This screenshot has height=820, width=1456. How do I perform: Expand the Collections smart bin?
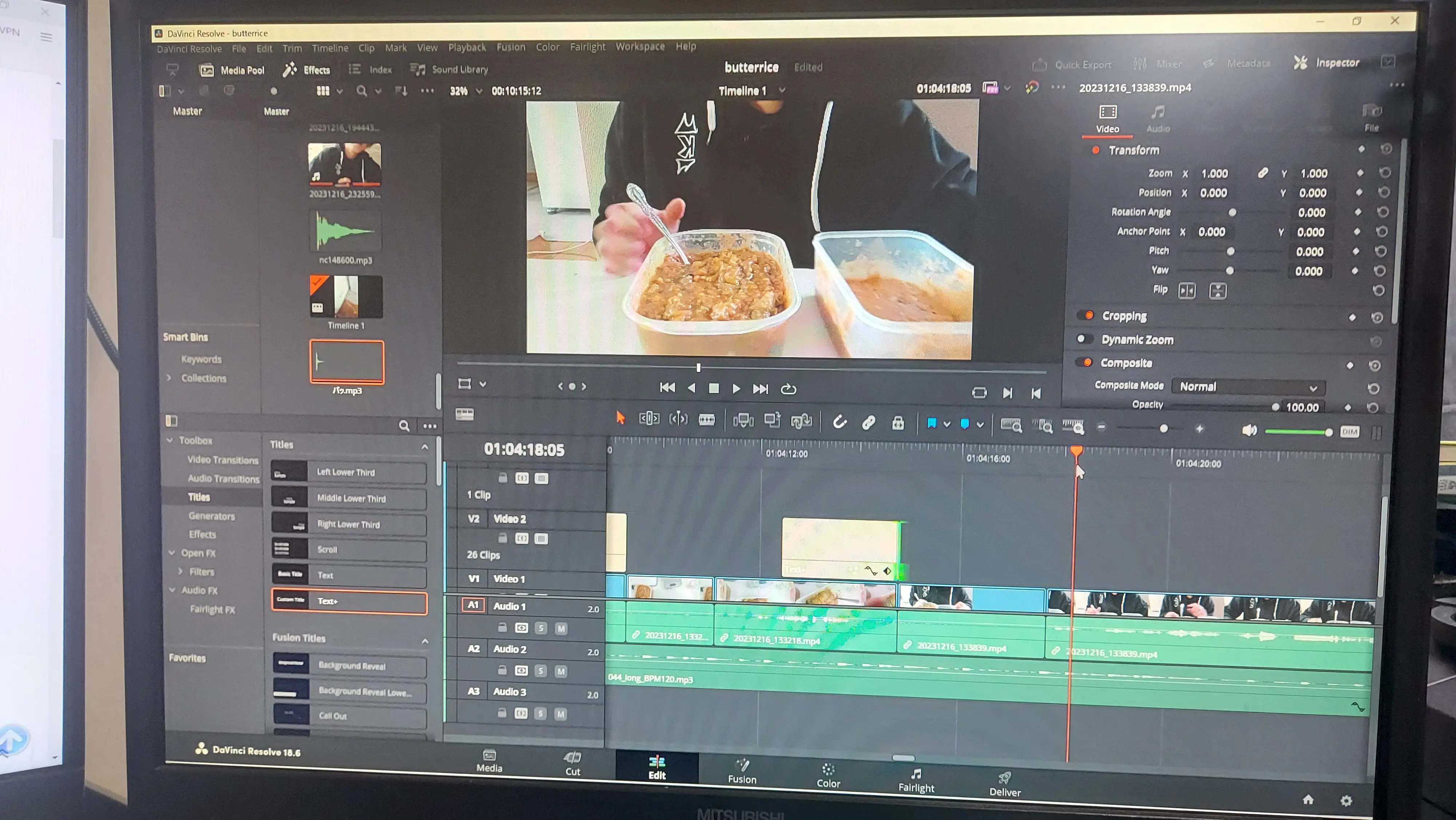pyautogui.click(x=169, y=378)
